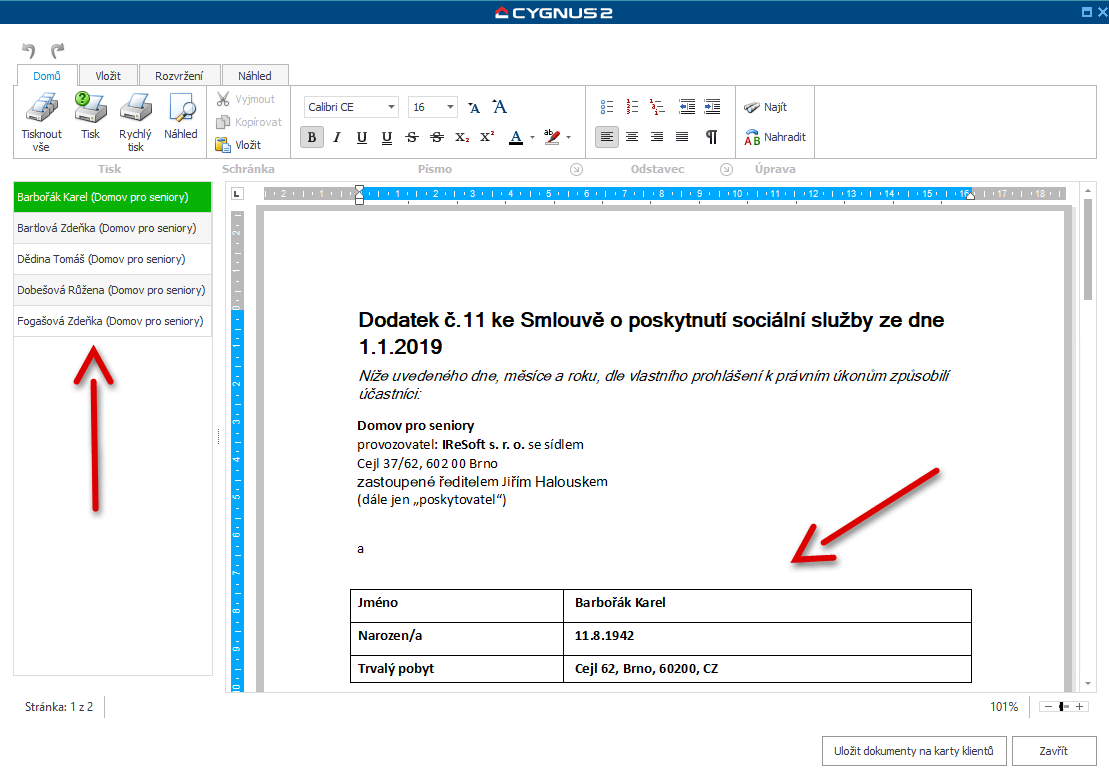Toggle single underline formatting
The height and width of the screenshot is (776, 1109).
point(361,137)
